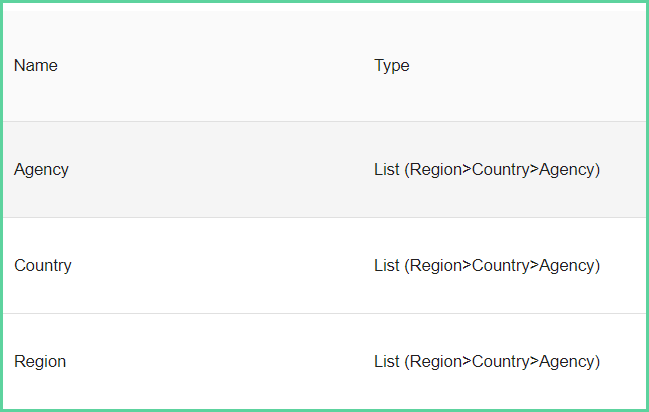Image resolution: width=649 pixels, height=412 pixels.
Task: Select the Agency row's List type value
Action: pos(487,170)
